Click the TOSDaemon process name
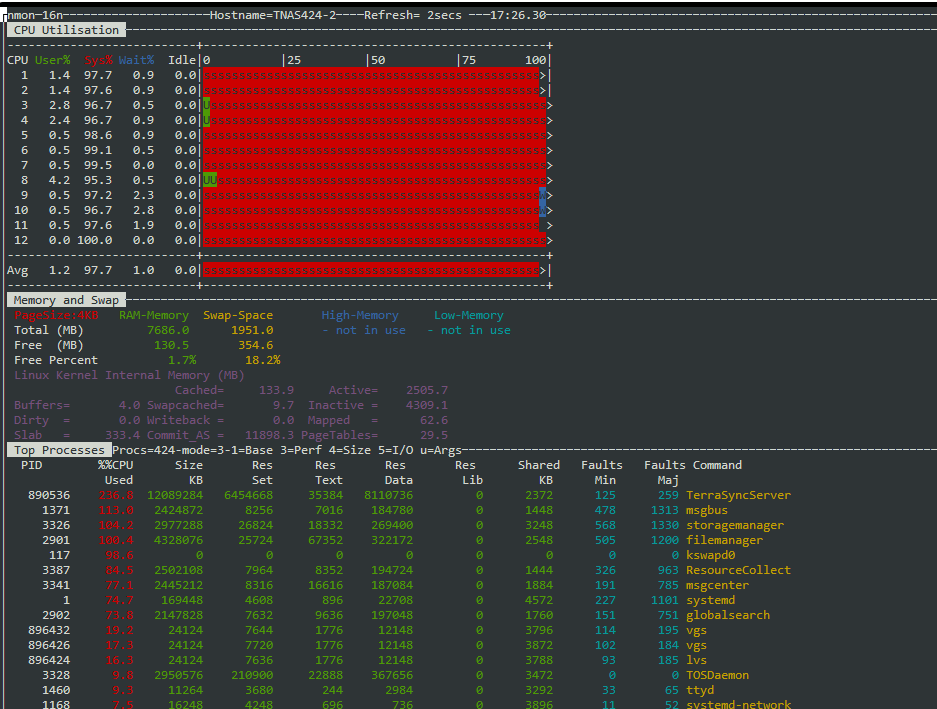937x709 pixels. tap(717, 675)
